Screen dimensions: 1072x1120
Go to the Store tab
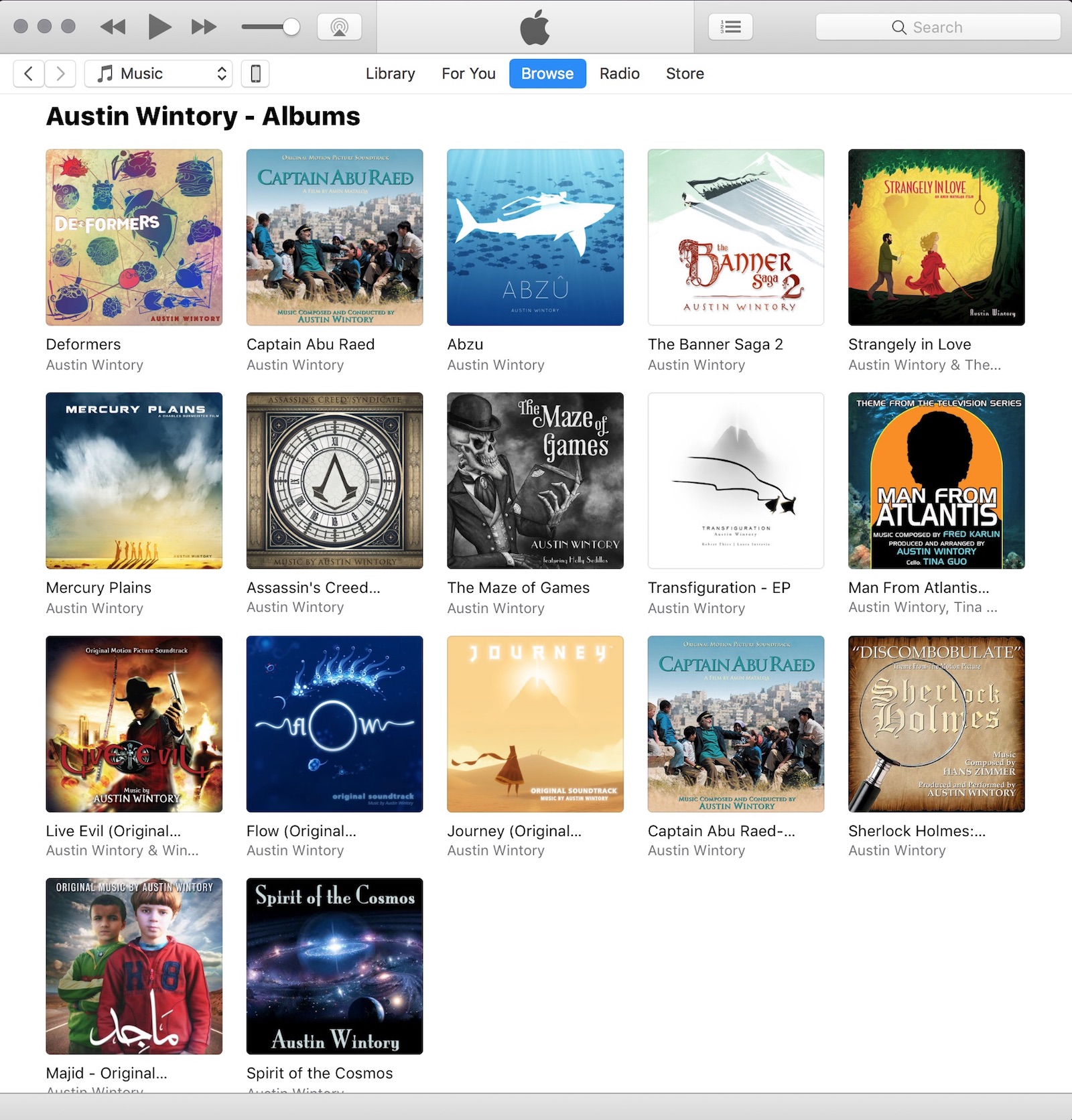pos(685,74)
